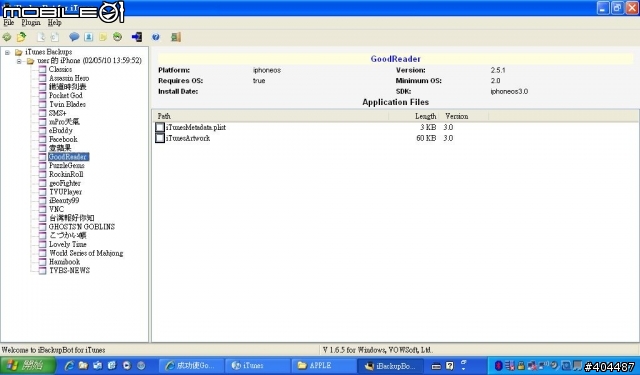
Task: Open the File menu
Action: tap(9, 23)
